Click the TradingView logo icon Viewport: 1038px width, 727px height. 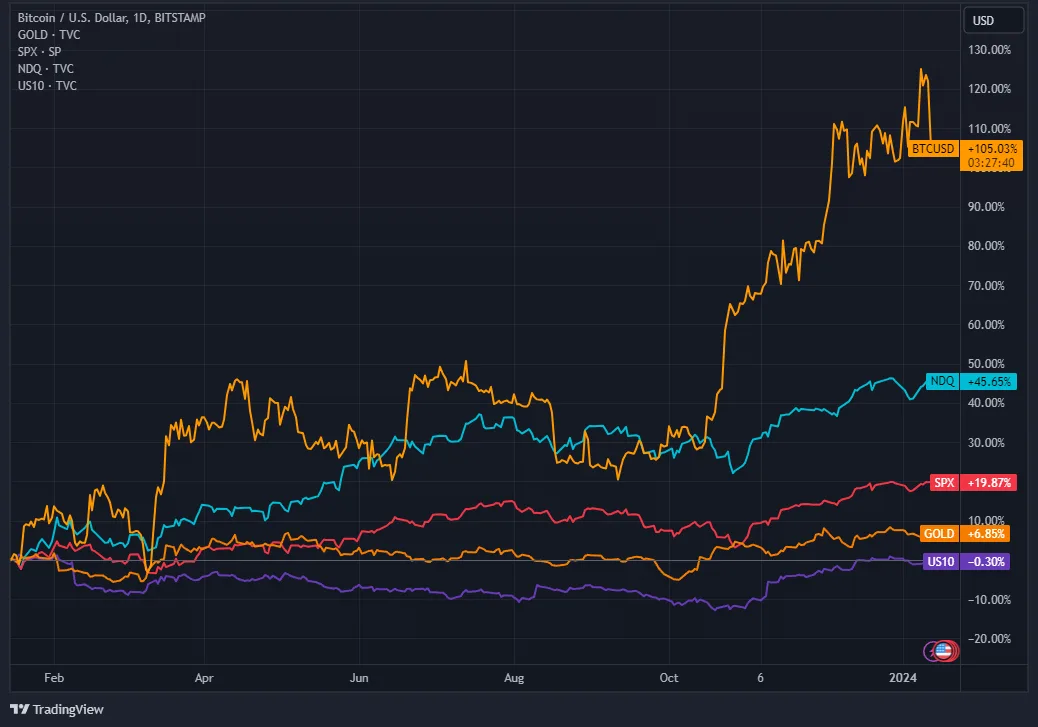(x=20, y=709)
